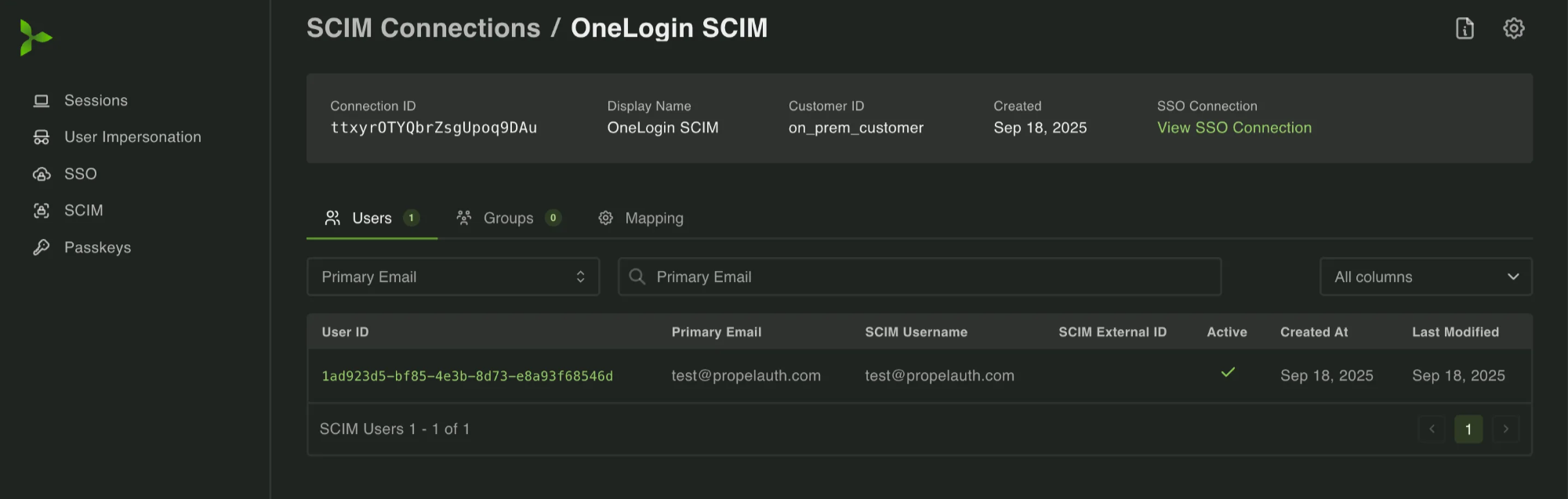
Task: Open settings via the gear icon
Action: pyautogui.click(x=1514, y=28)
